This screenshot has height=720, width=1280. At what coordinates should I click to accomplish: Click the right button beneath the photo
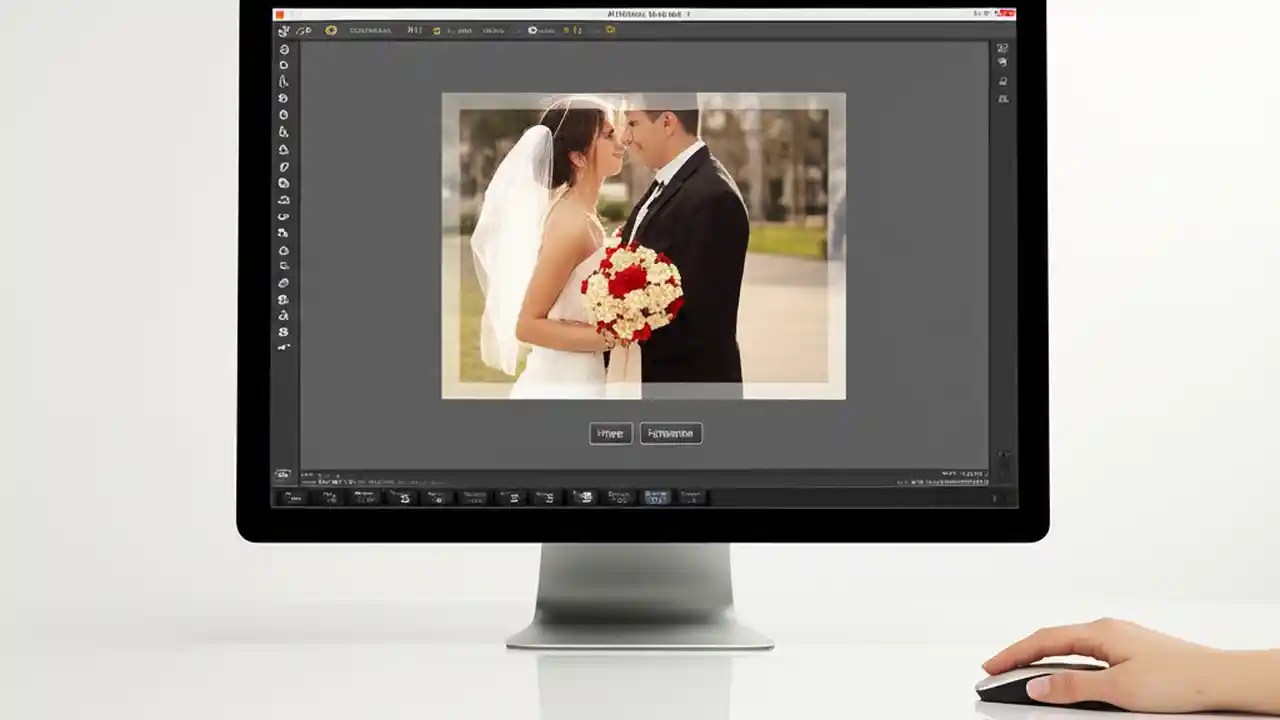click(x=671, y=433)
